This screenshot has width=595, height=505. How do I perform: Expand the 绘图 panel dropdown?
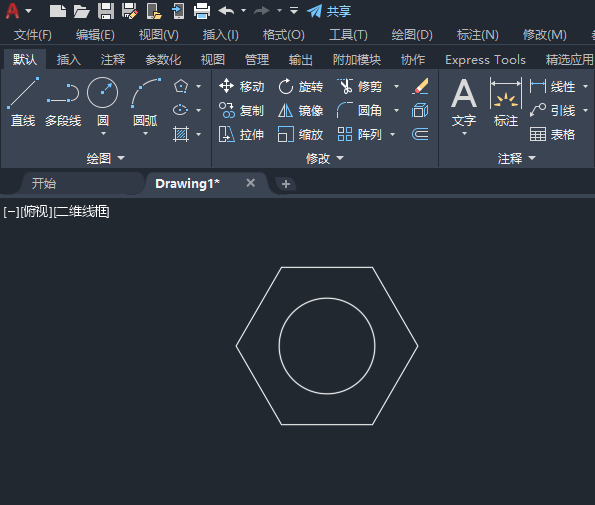105,158
